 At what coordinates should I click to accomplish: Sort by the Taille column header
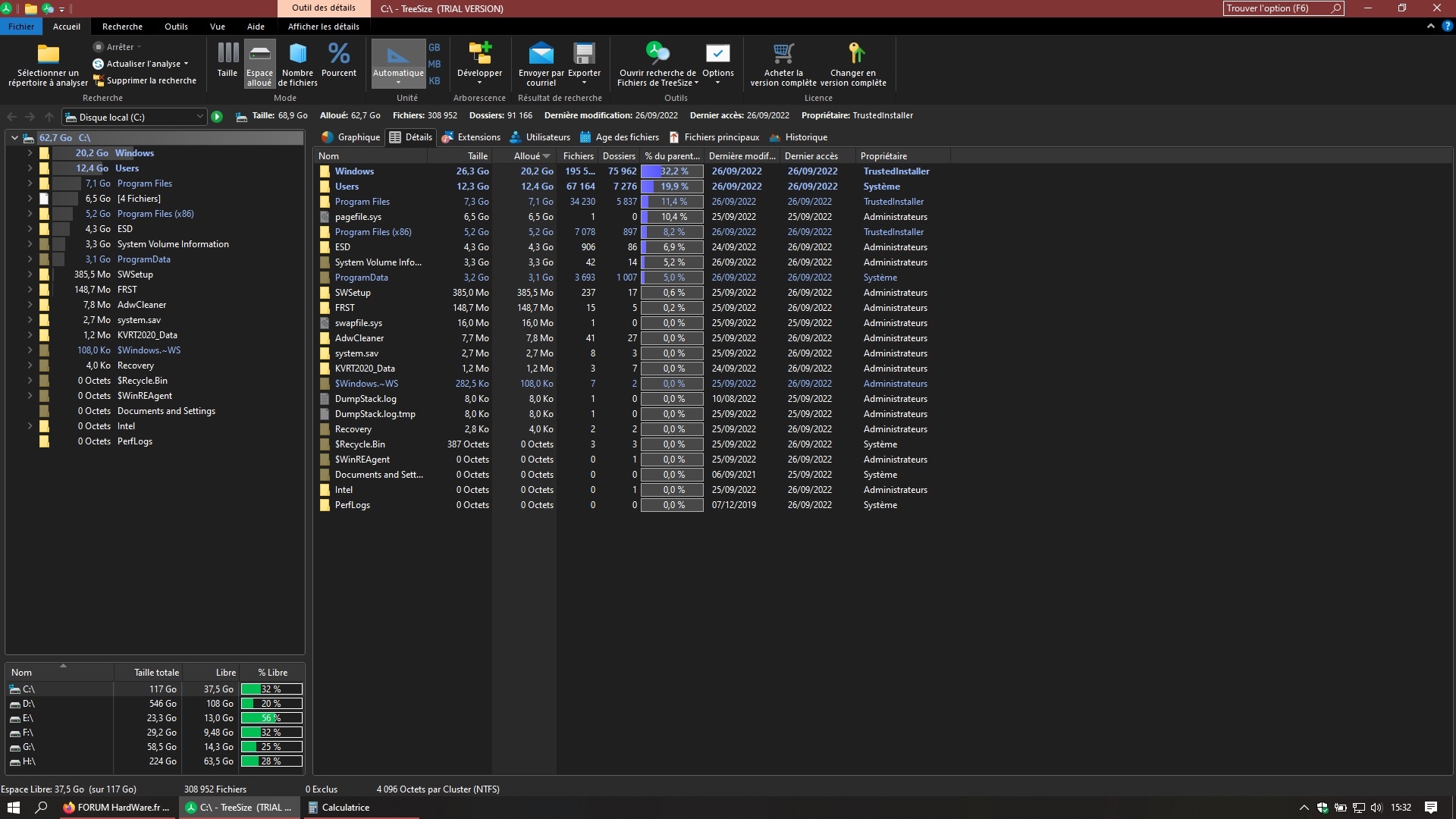pyautogui.click(x=460, y=156)
